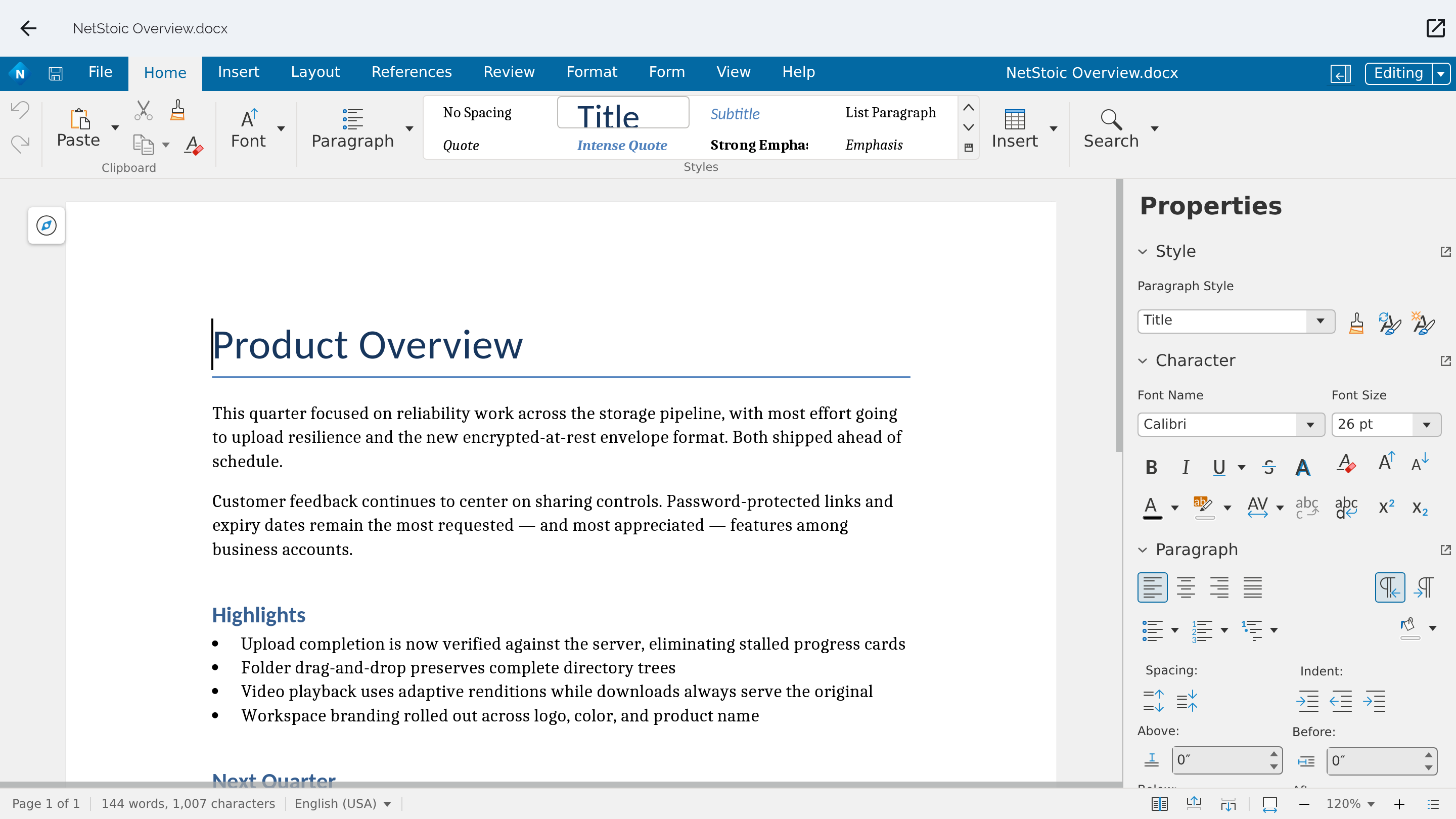Apply the Intense Quote style
Viewport: 1456px width, 819px height.
tap(622, 145)
